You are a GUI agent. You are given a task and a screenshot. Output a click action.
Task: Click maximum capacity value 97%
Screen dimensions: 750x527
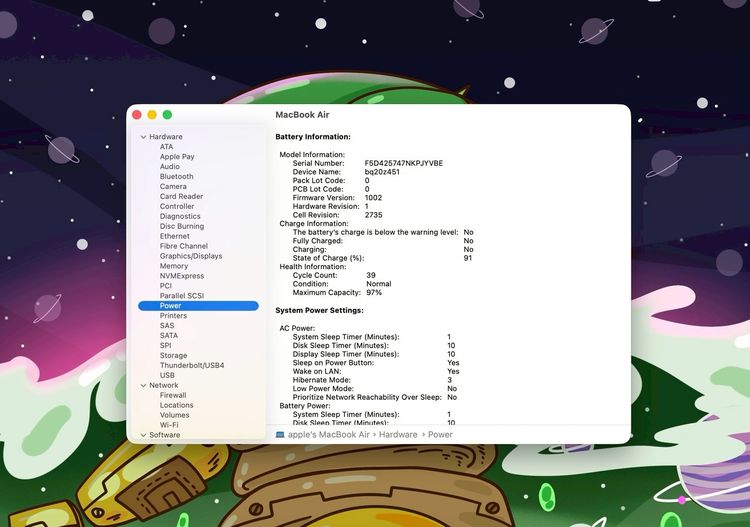point(374,293)
